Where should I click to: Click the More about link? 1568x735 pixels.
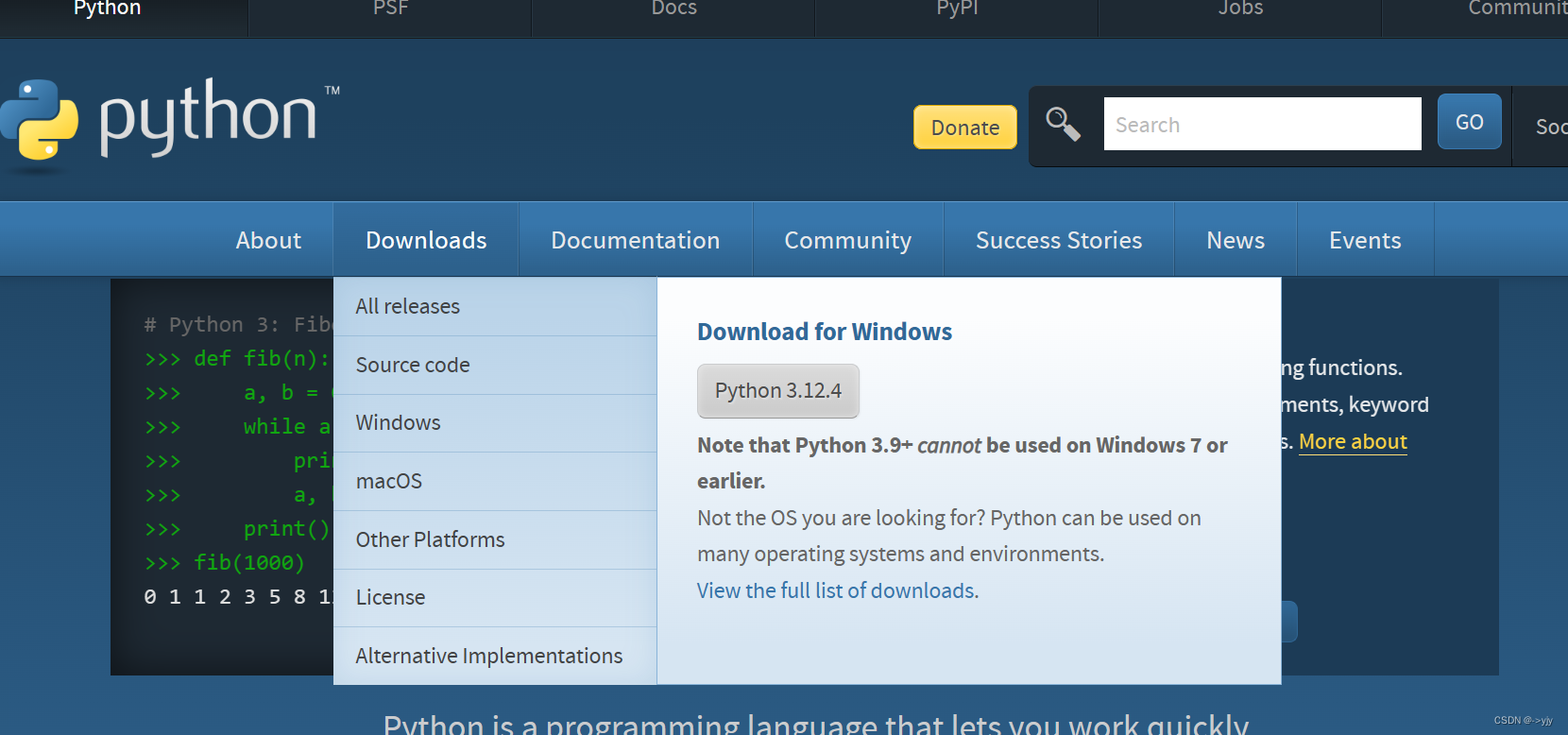tap(1353, 441)
